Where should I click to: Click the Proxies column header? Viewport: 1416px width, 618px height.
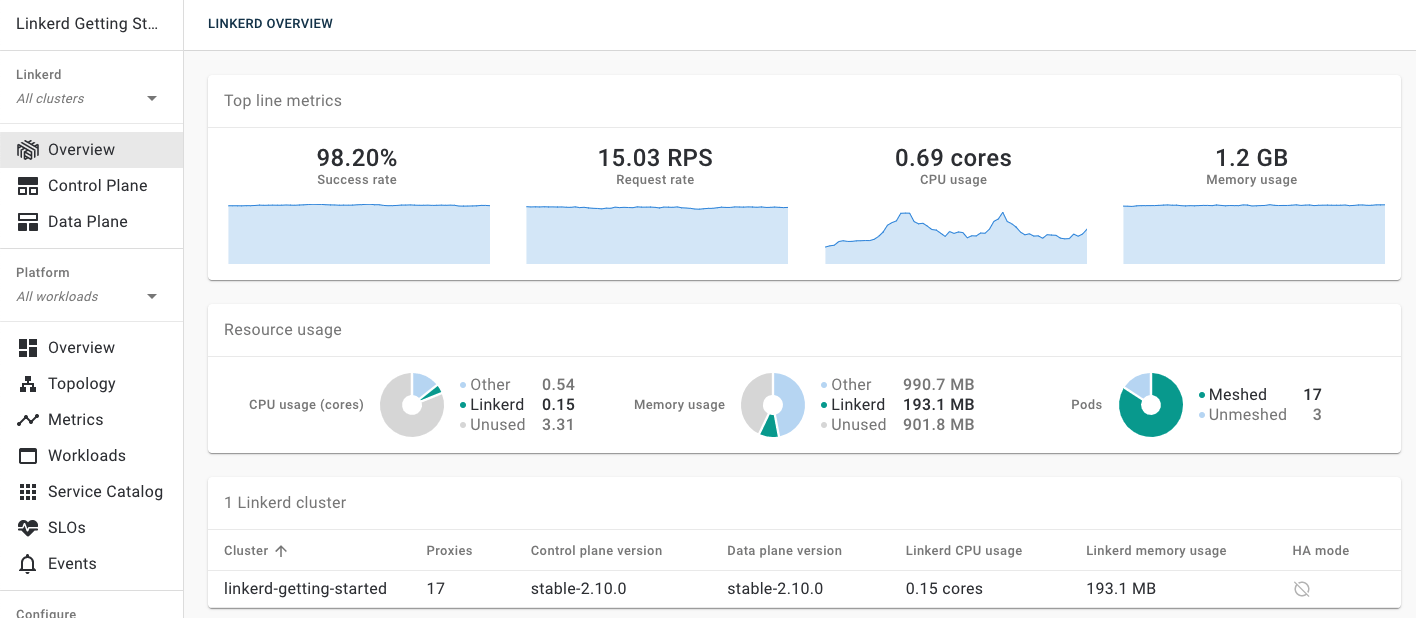tap(449, 551)
